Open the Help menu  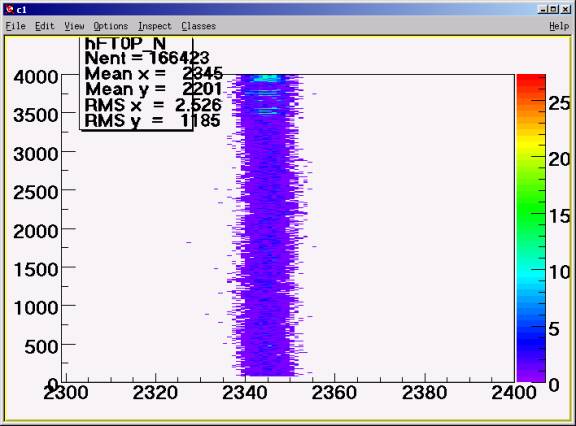coord(559,26)
